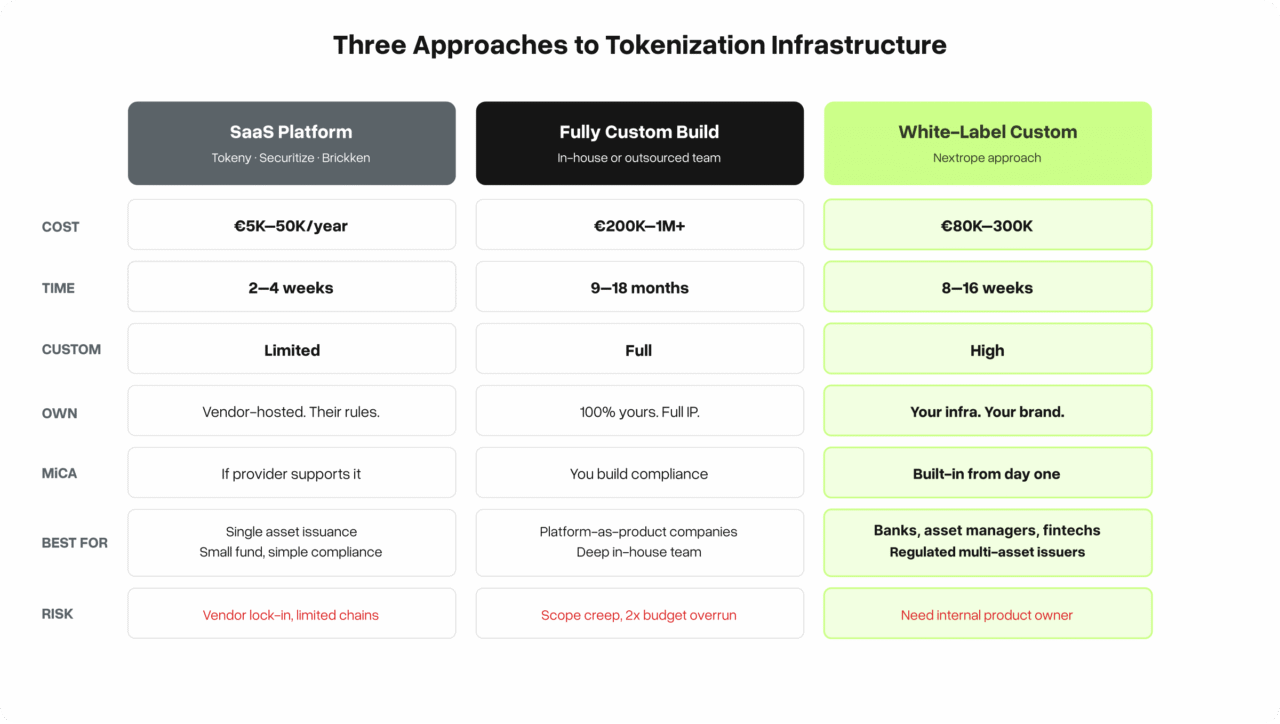Select the Vendor-hosted. Their rules. cell
1280x724 pixels.
pos(291,411)
